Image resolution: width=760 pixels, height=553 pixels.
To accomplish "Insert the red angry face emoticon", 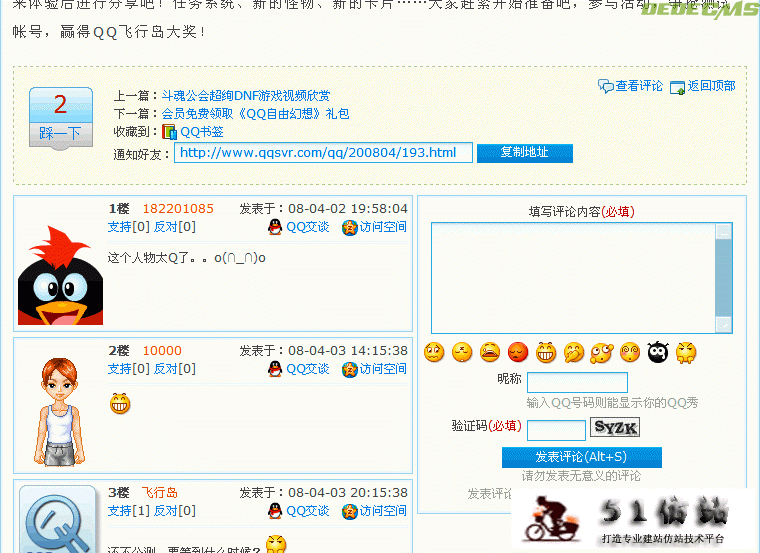I will pyautogui.click(x=518, y=352).
